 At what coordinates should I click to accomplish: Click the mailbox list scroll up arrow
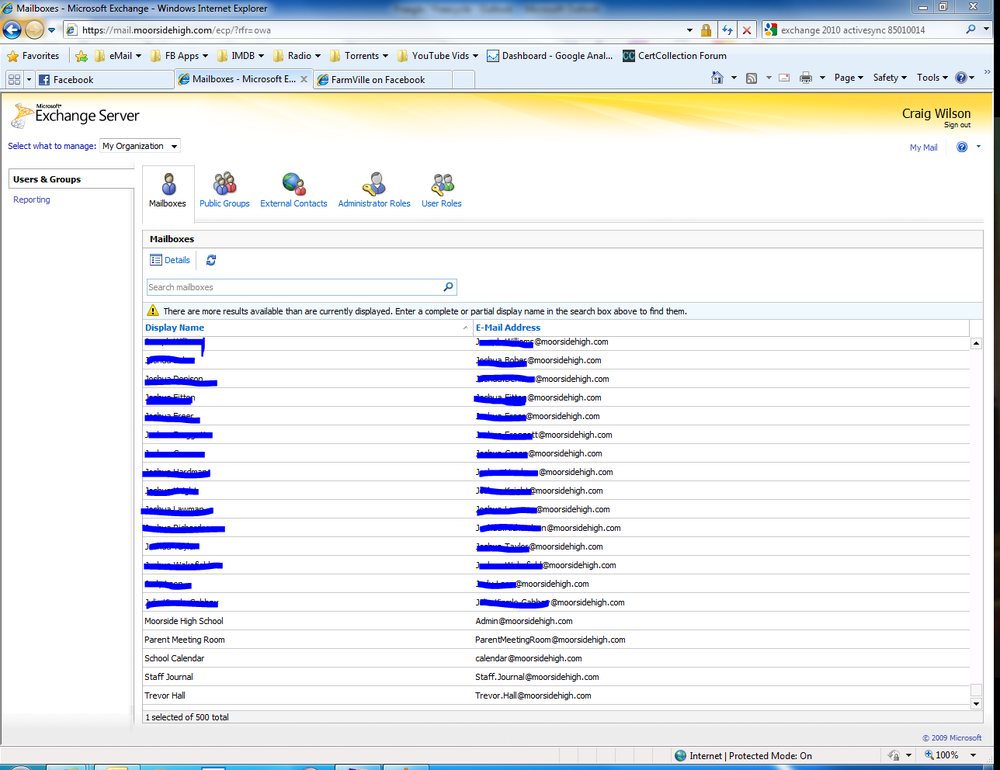point(976,343)
